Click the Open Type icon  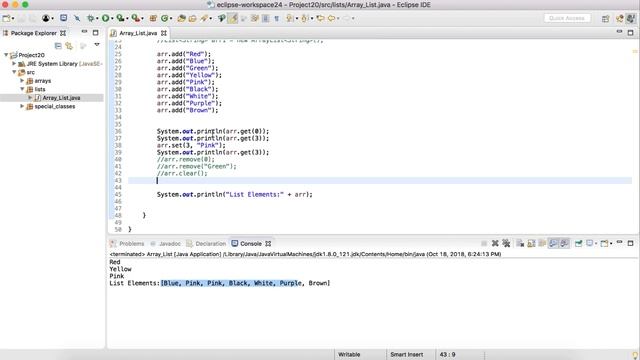pos(182,18)
